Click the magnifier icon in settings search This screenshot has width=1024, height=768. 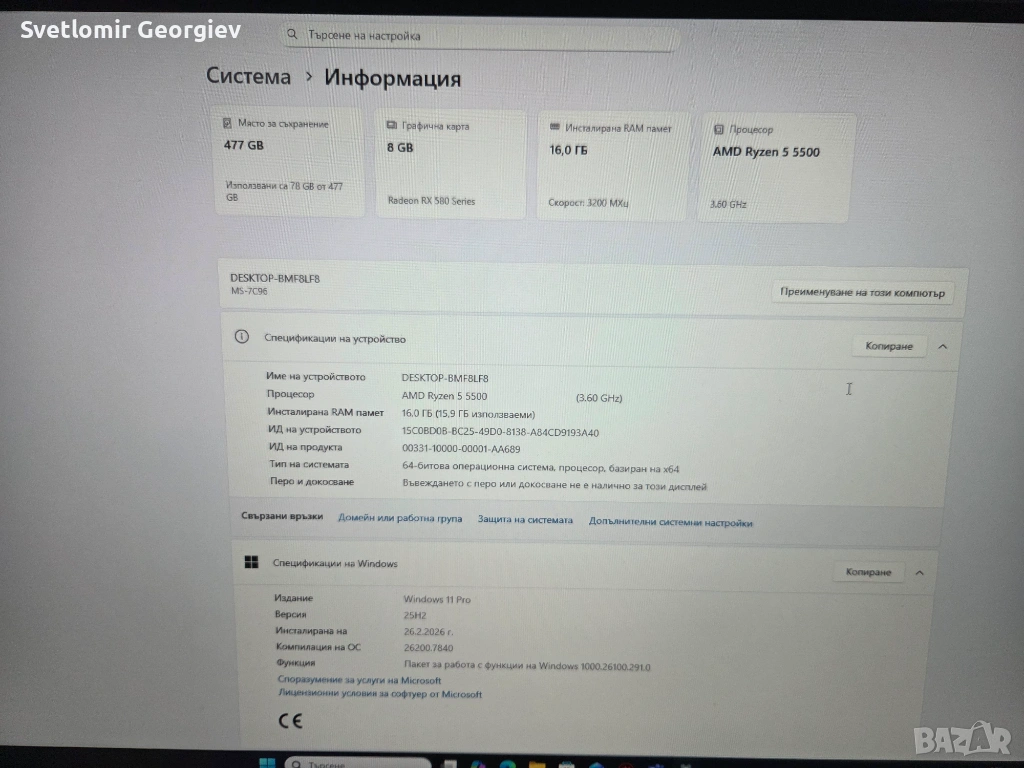[292, 34]
